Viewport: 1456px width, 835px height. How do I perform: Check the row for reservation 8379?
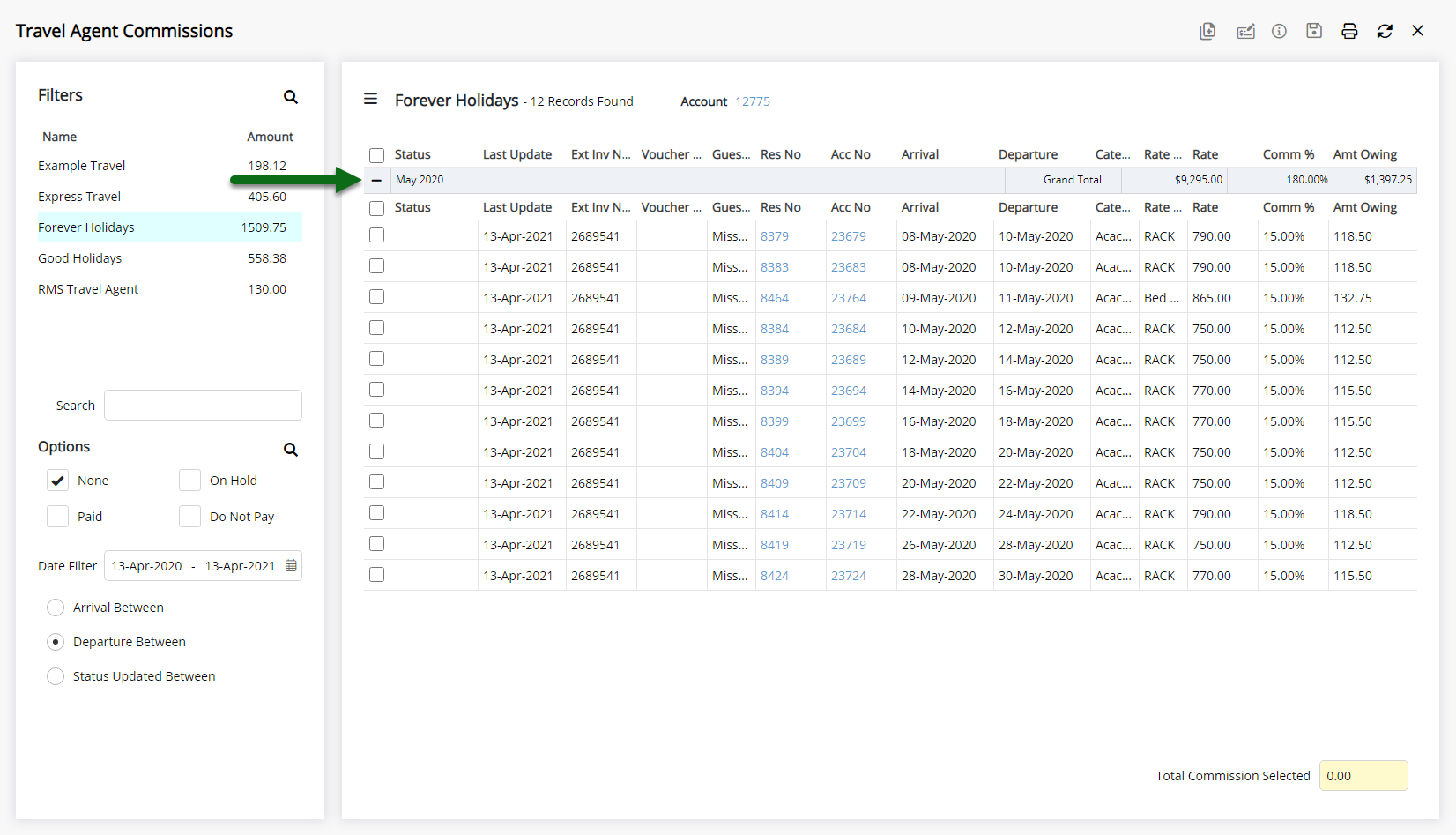click(x=377, y=235)
